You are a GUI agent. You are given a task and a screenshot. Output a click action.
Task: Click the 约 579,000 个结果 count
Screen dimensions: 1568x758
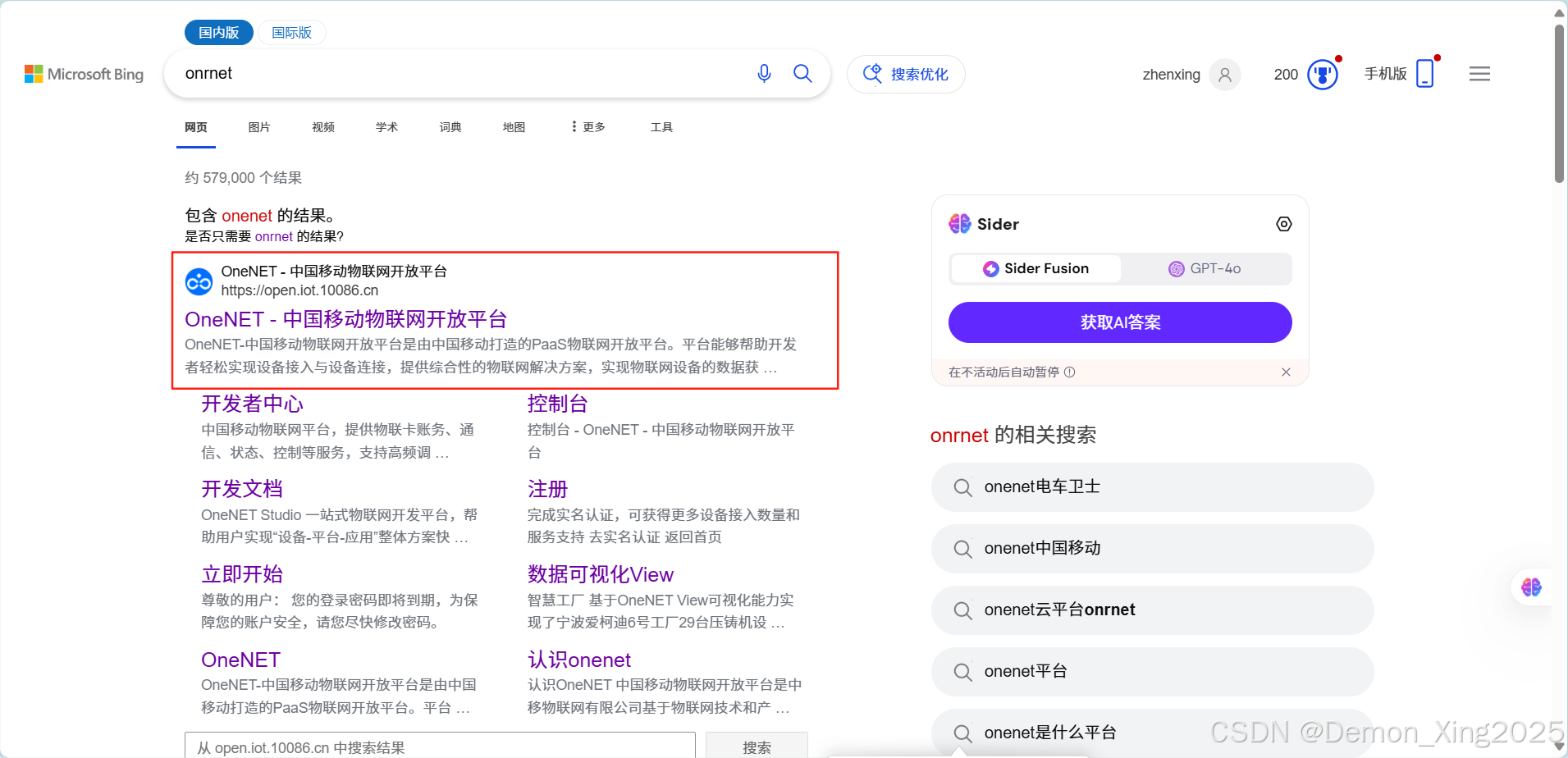[244, 178]
